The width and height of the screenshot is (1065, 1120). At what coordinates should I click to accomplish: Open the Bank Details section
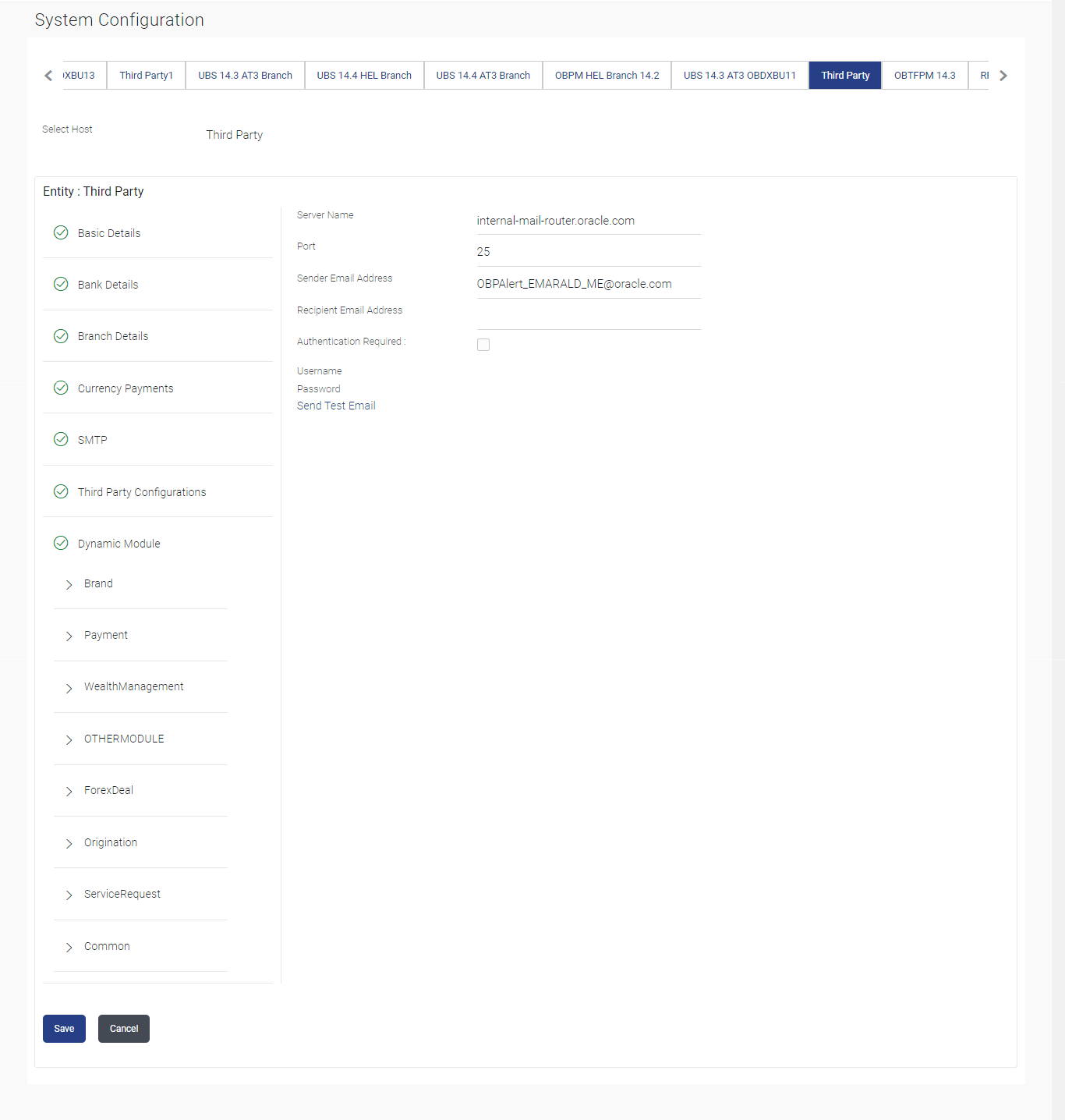157,285
